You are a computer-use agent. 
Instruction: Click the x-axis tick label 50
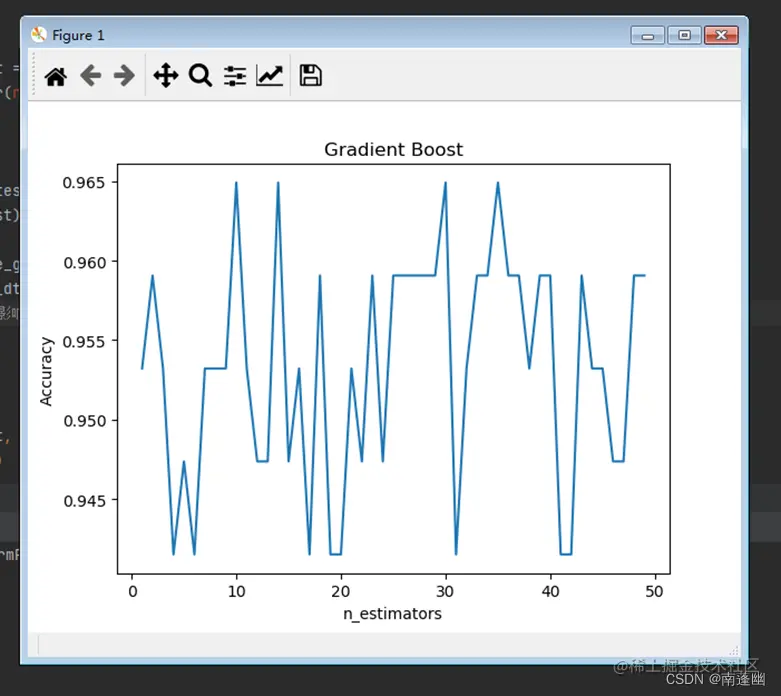pyautogui.click(x=654, y=591)
